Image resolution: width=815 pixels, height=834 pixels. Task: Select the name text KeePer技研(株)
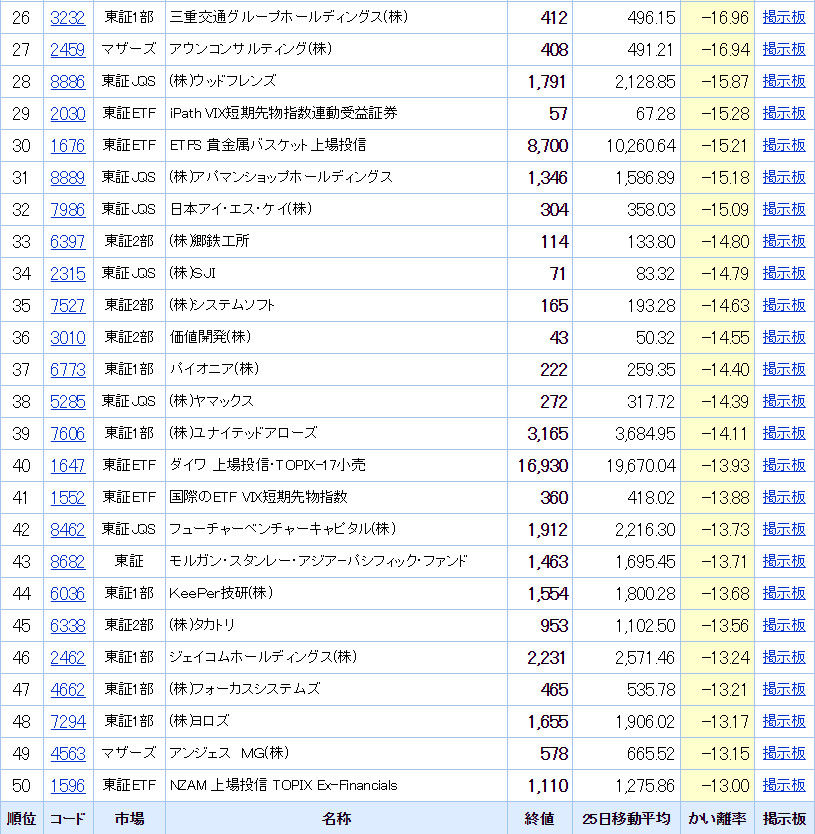[221, 593]
